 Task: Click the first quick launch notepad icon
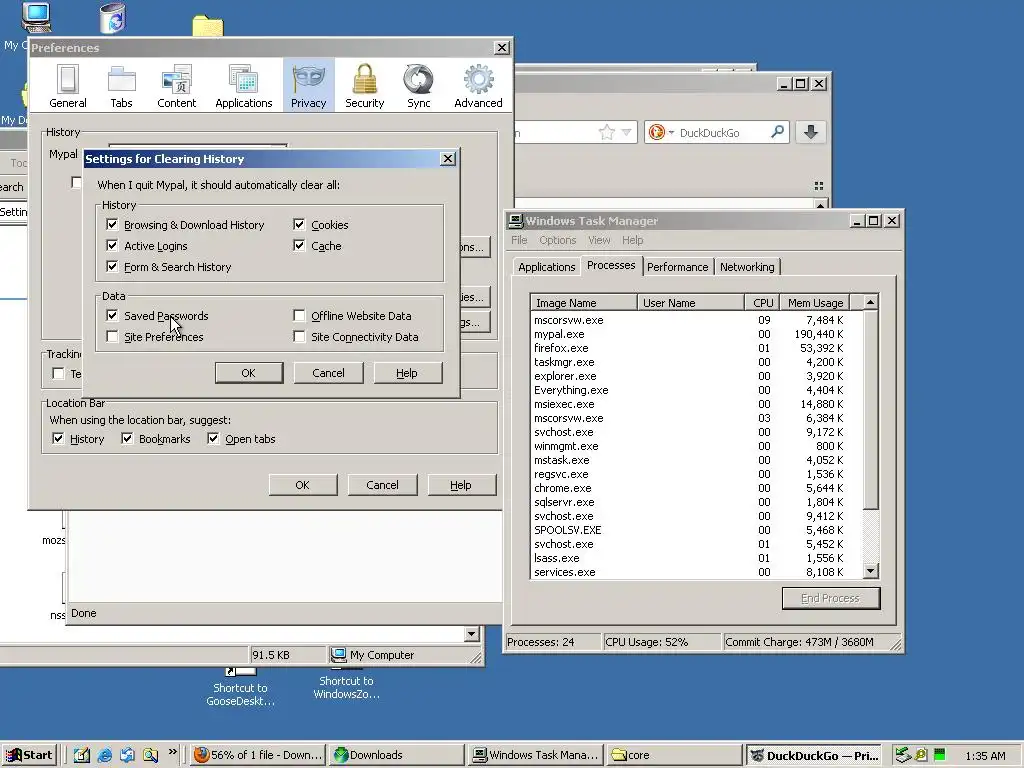pos(81,755)
